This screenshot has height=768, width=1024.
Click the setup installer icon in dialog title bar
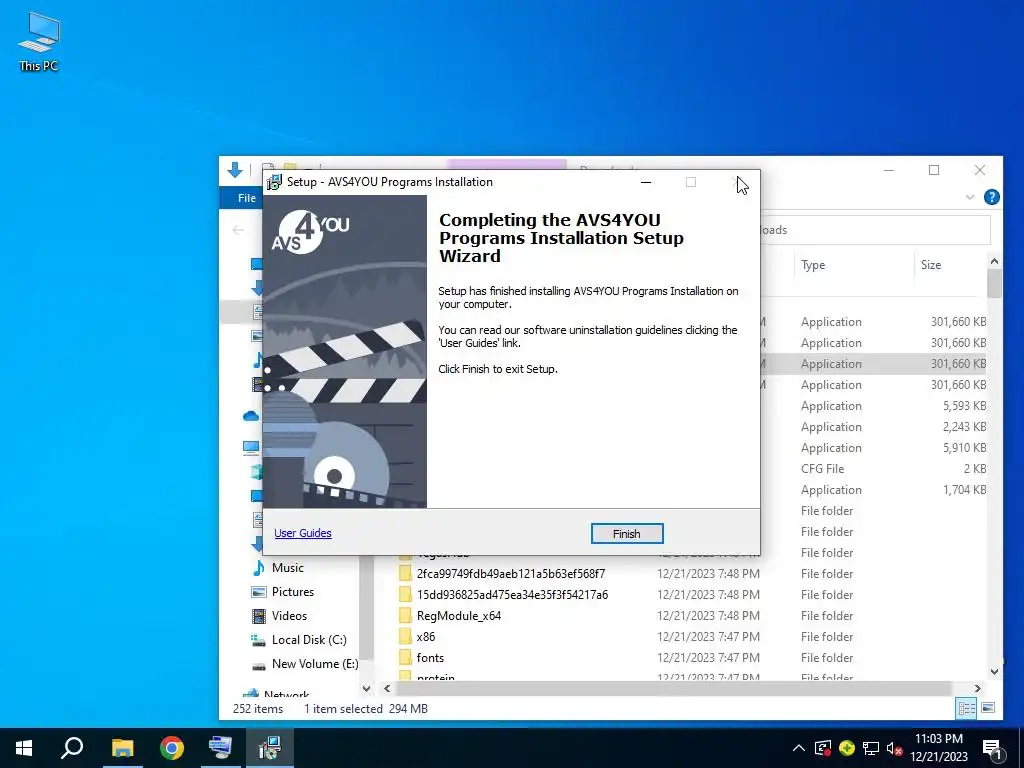coord(274,182)
